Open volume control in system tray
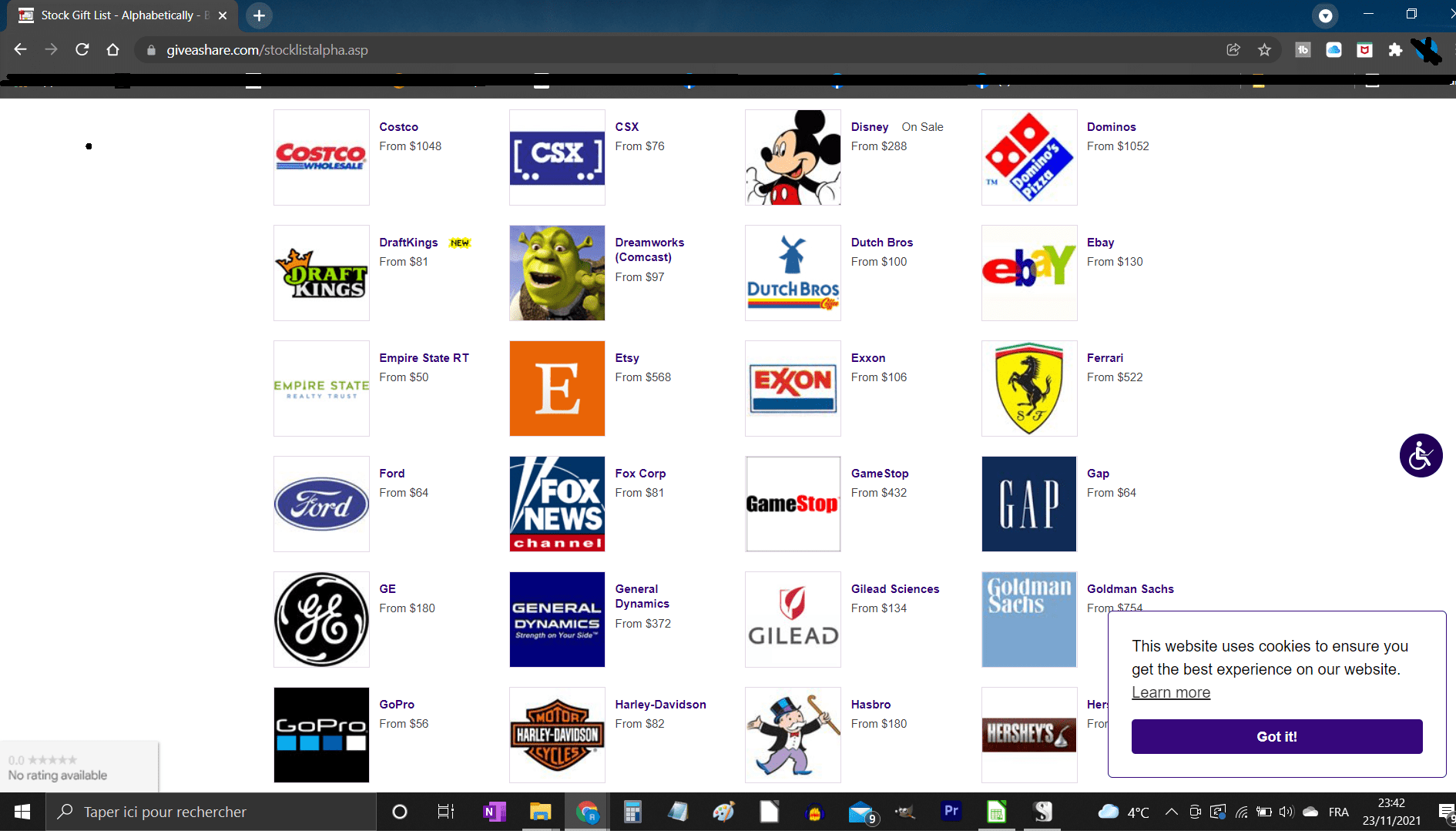1456x834 pixels. [1286, 812]
